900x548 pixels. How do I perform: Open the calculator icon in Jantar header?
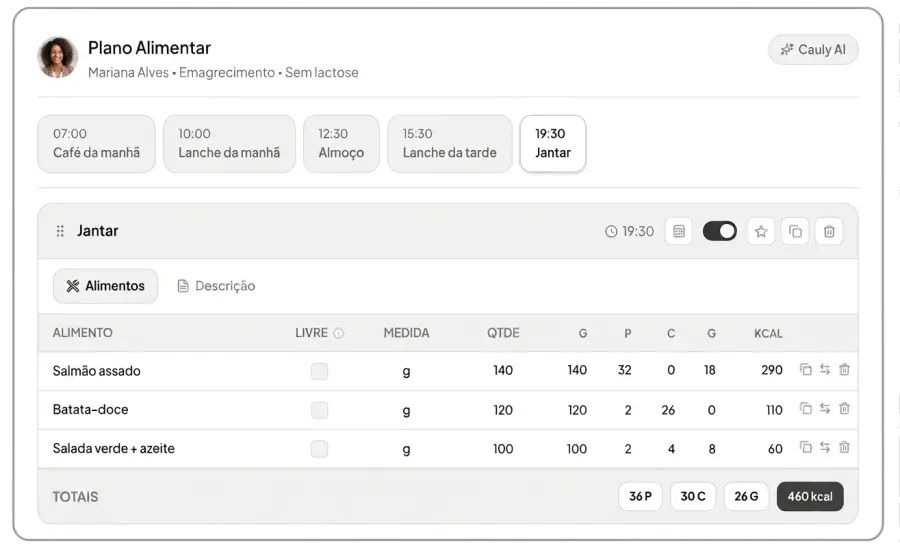pyautogui.click(x=679, y=231)
